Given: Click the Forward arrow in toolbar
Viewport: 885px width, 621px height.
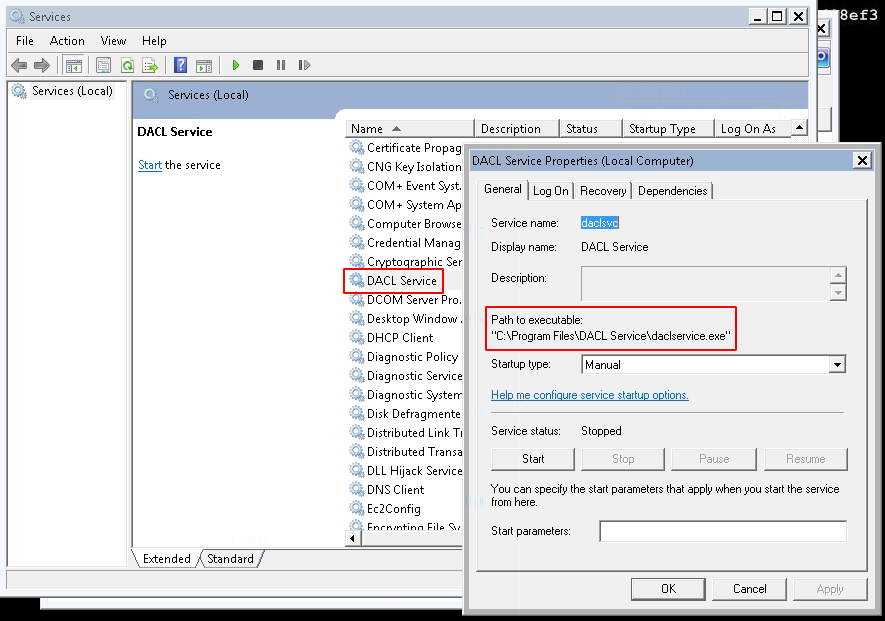Looking at the screenshot, I should coord(42,66).
